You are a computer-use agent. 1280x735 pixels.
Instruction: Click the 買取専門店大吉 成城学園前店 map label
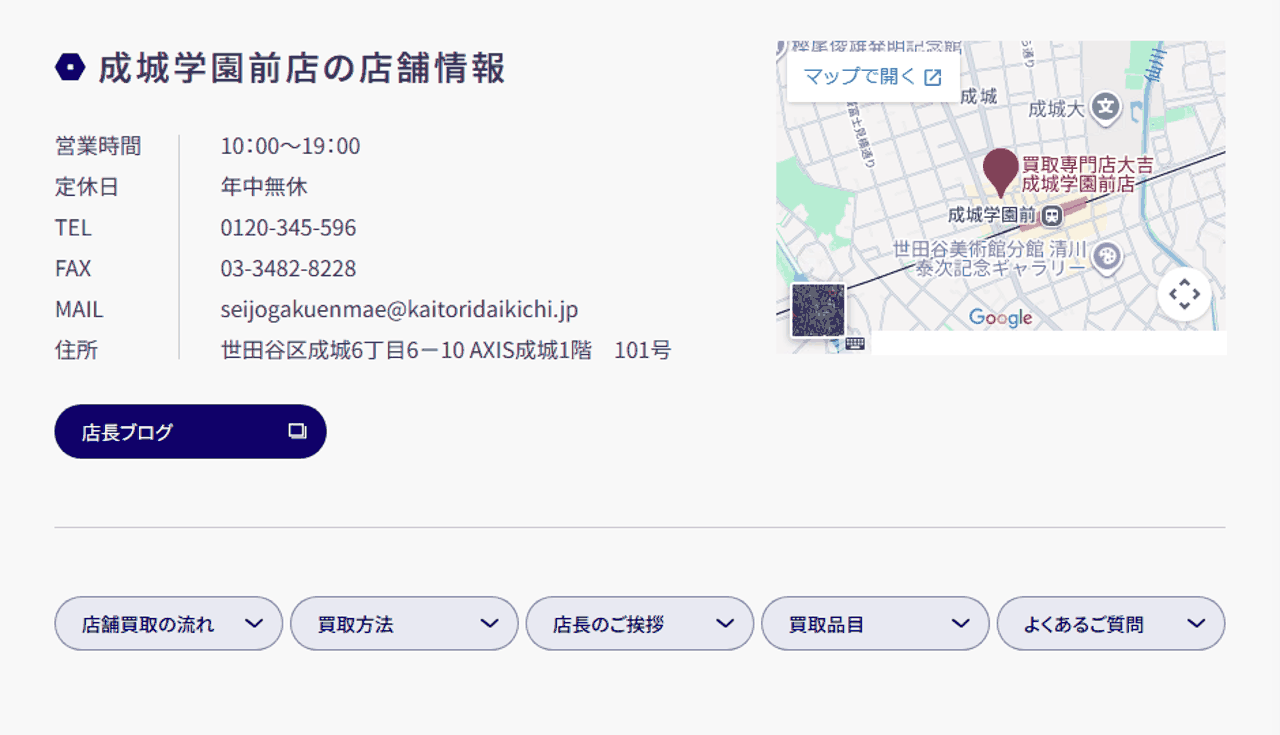click(1086, 174)
